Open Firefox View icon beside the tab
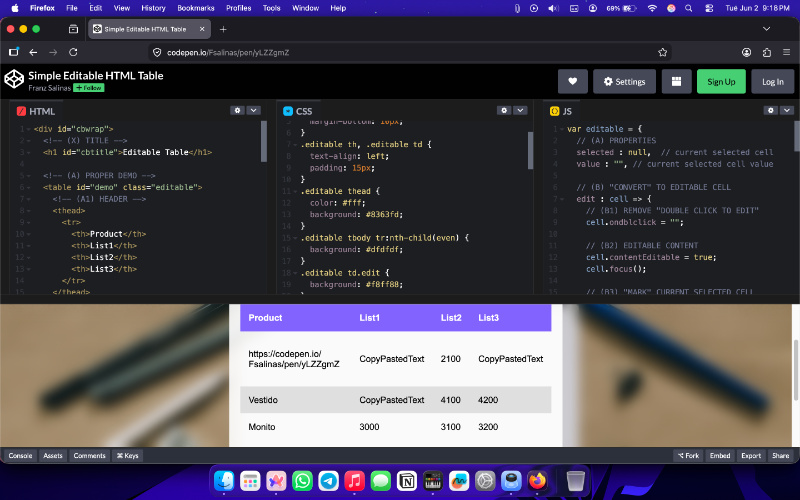 tap(73, 29)
